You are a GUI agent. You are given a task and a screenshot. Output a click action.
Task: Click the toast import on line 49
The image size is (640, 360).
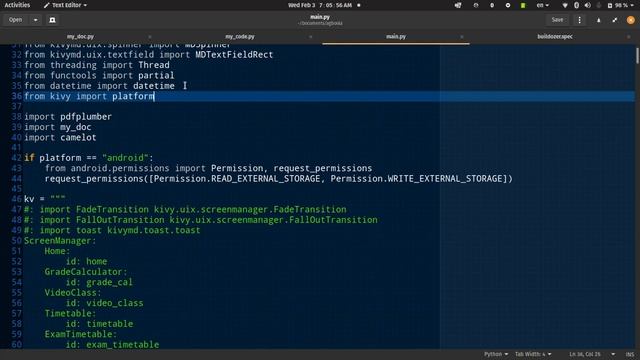click(x=112, y=230)
